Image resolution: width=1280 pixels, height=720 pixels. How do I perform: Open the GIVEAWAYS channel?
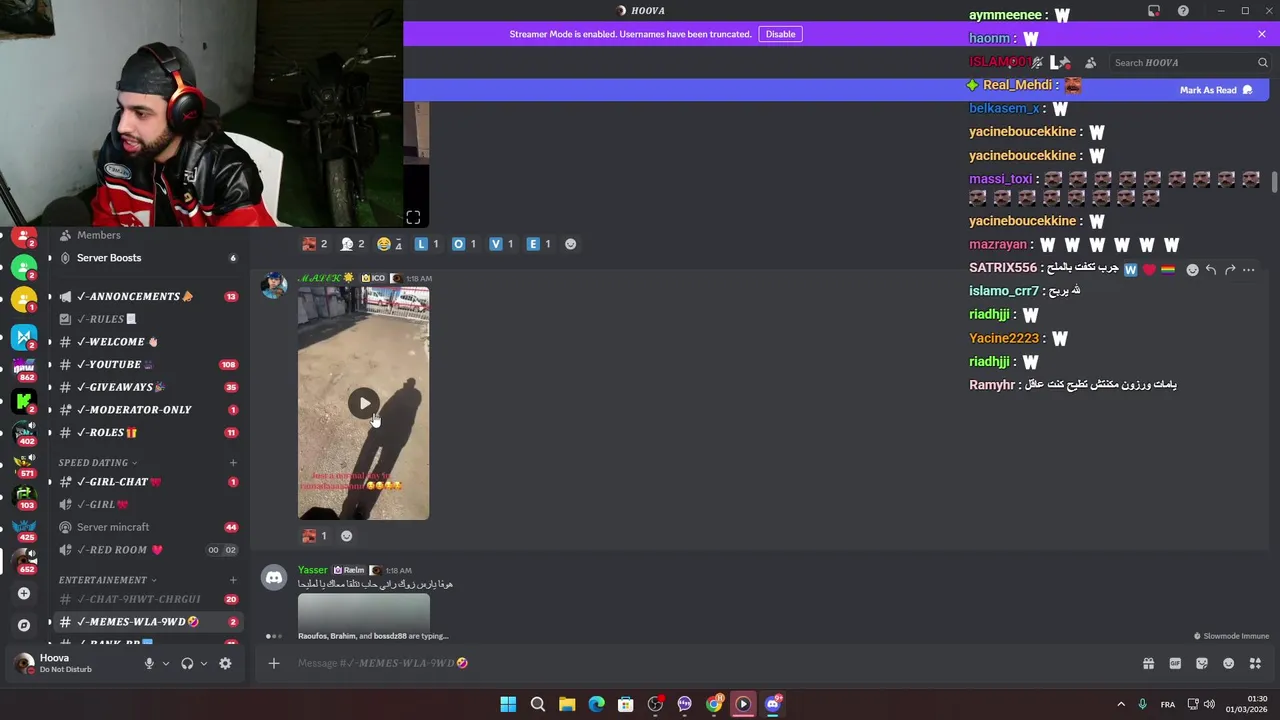click(x=145, y=387)
